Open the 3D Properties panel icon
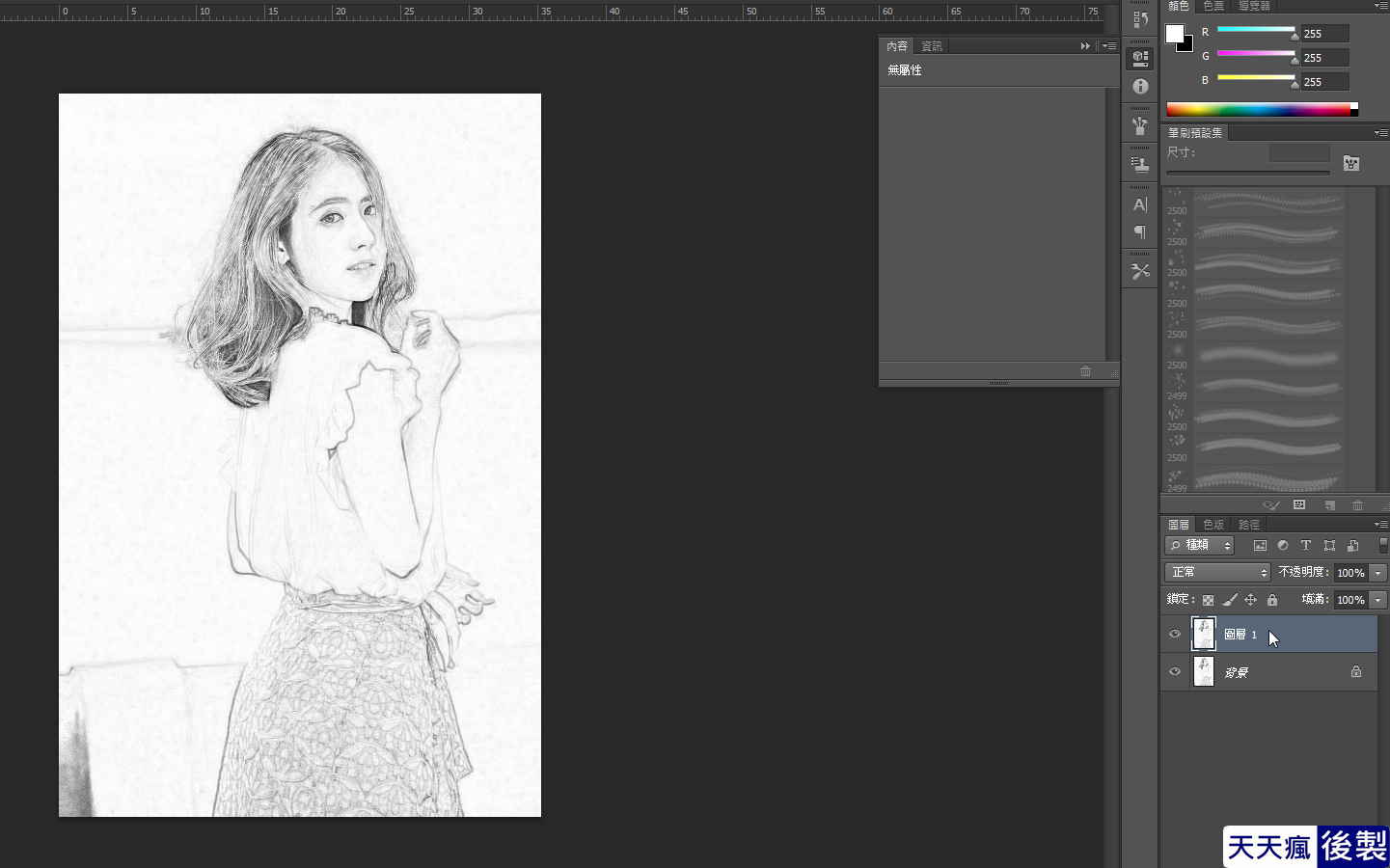 coord(1140,59)
